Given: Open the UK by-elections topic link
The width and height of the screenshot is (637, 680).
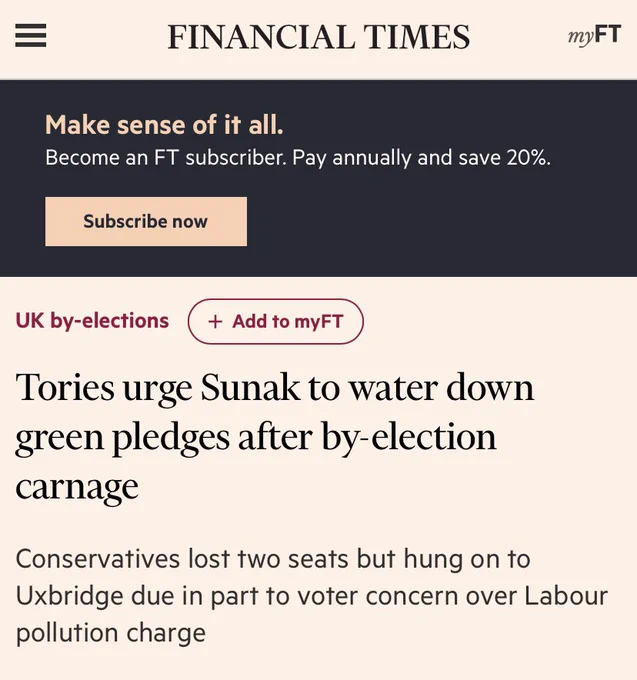Looking at the screenshot, I should (x=92, y=321).
